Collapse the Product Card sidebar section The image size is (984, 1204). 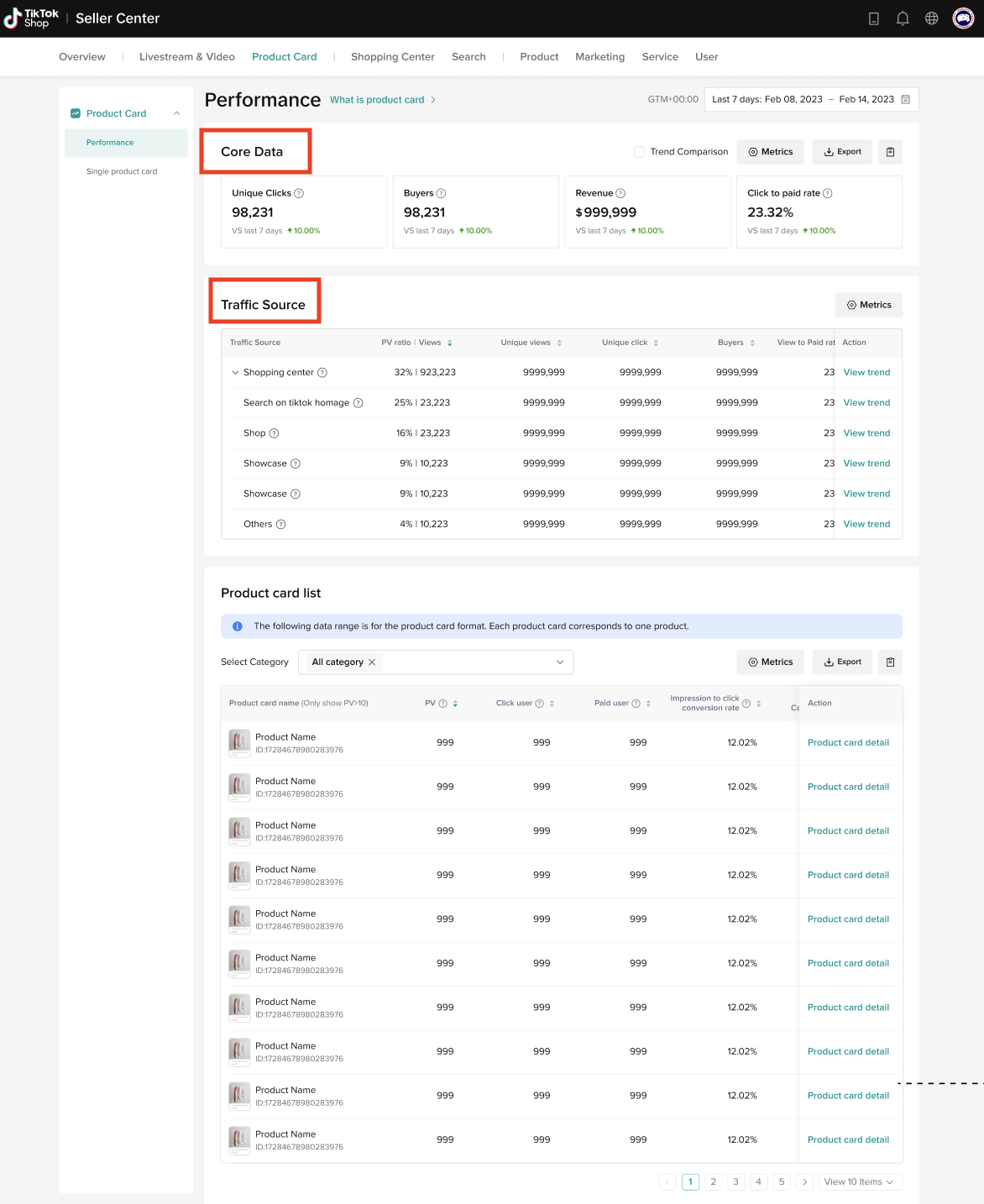176,113
